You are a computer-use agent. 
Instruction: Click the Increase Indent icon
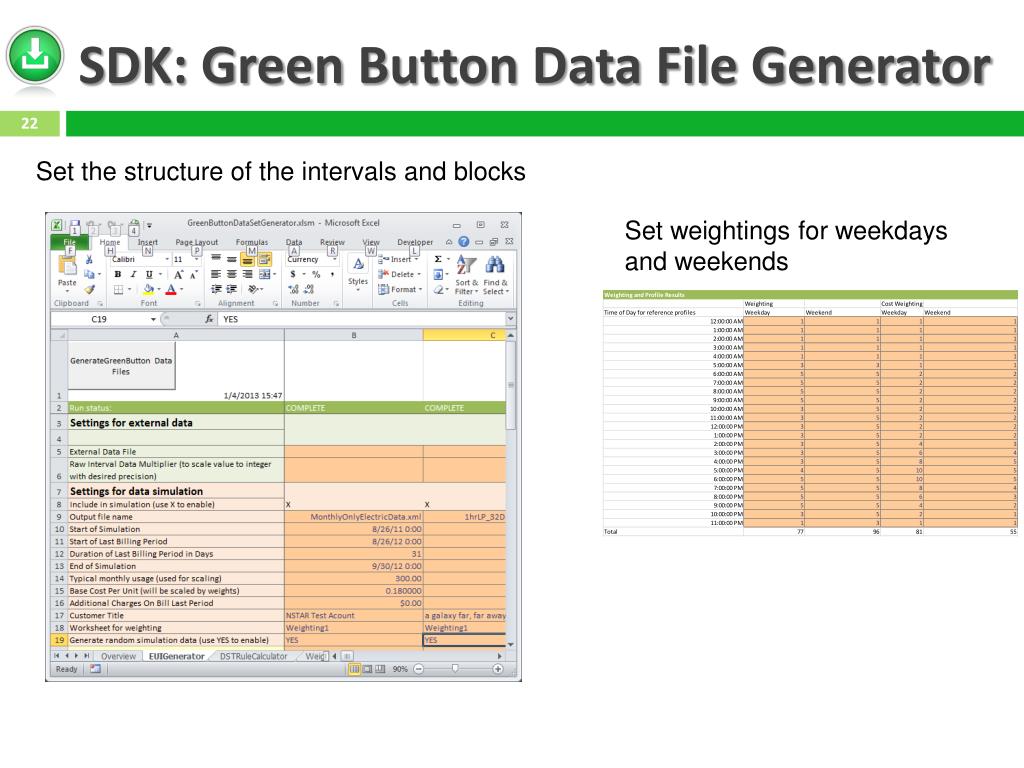(x=231, y=289)
